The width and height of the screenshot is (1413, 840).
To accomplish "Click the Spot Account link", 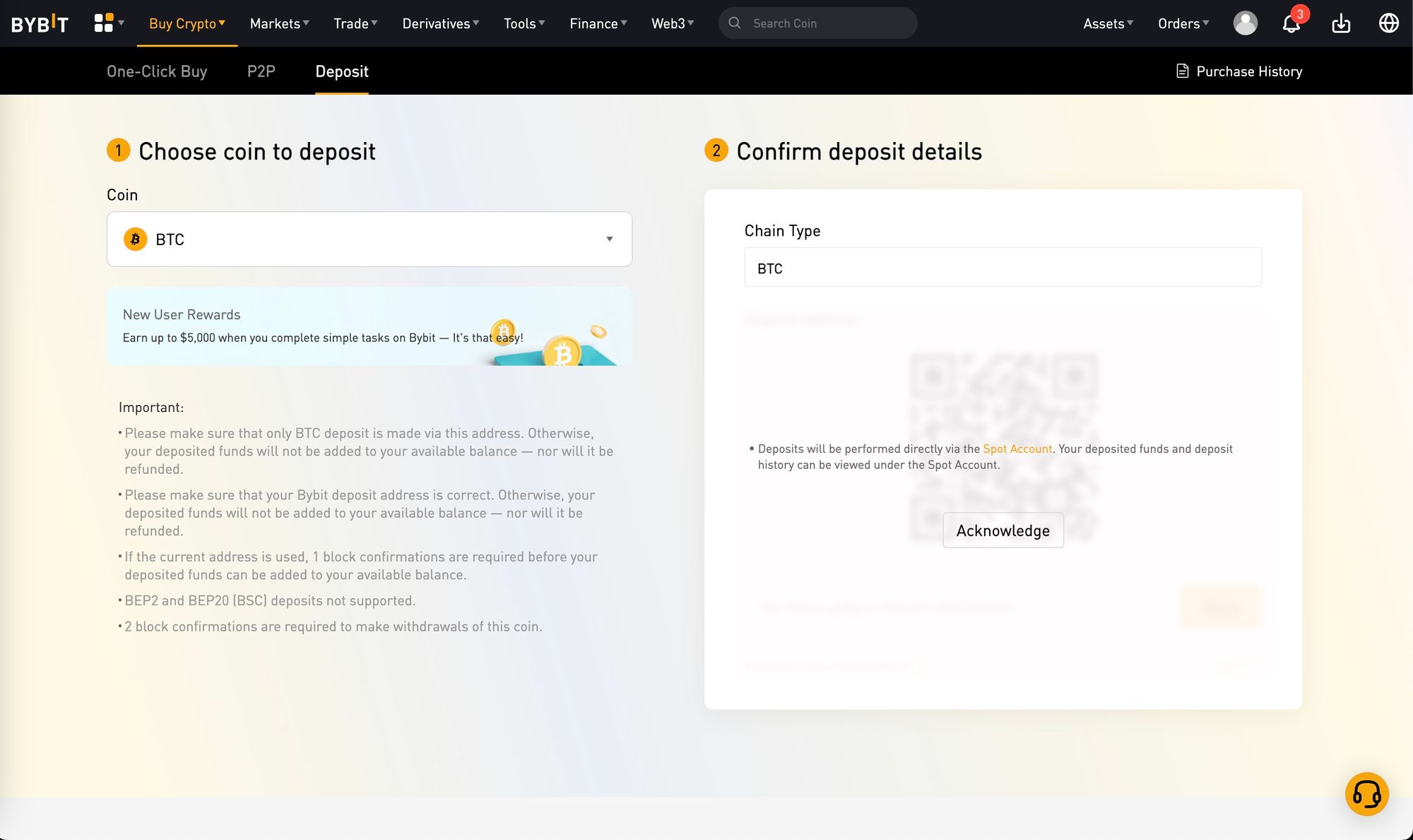I will pyautogui.click(x=1017, y=448).
